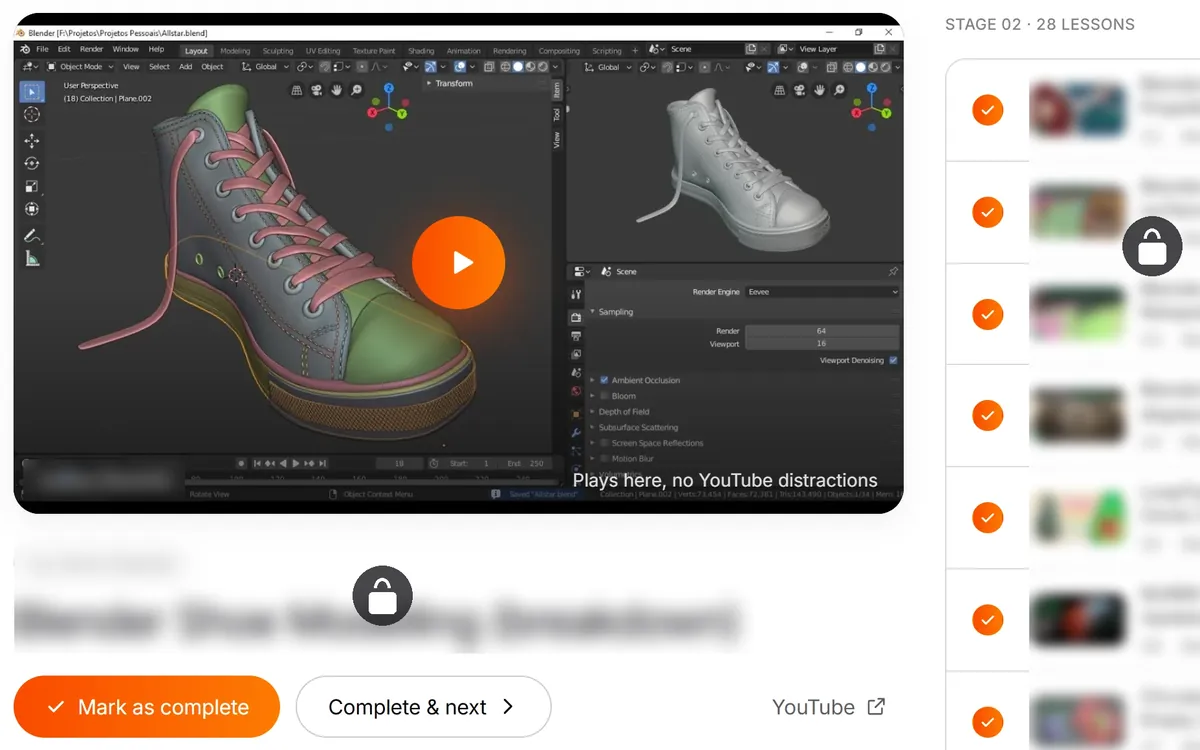1200x750 pixels.
Task: Open the Modifier wrench properties tab
Action: point(576,432)
